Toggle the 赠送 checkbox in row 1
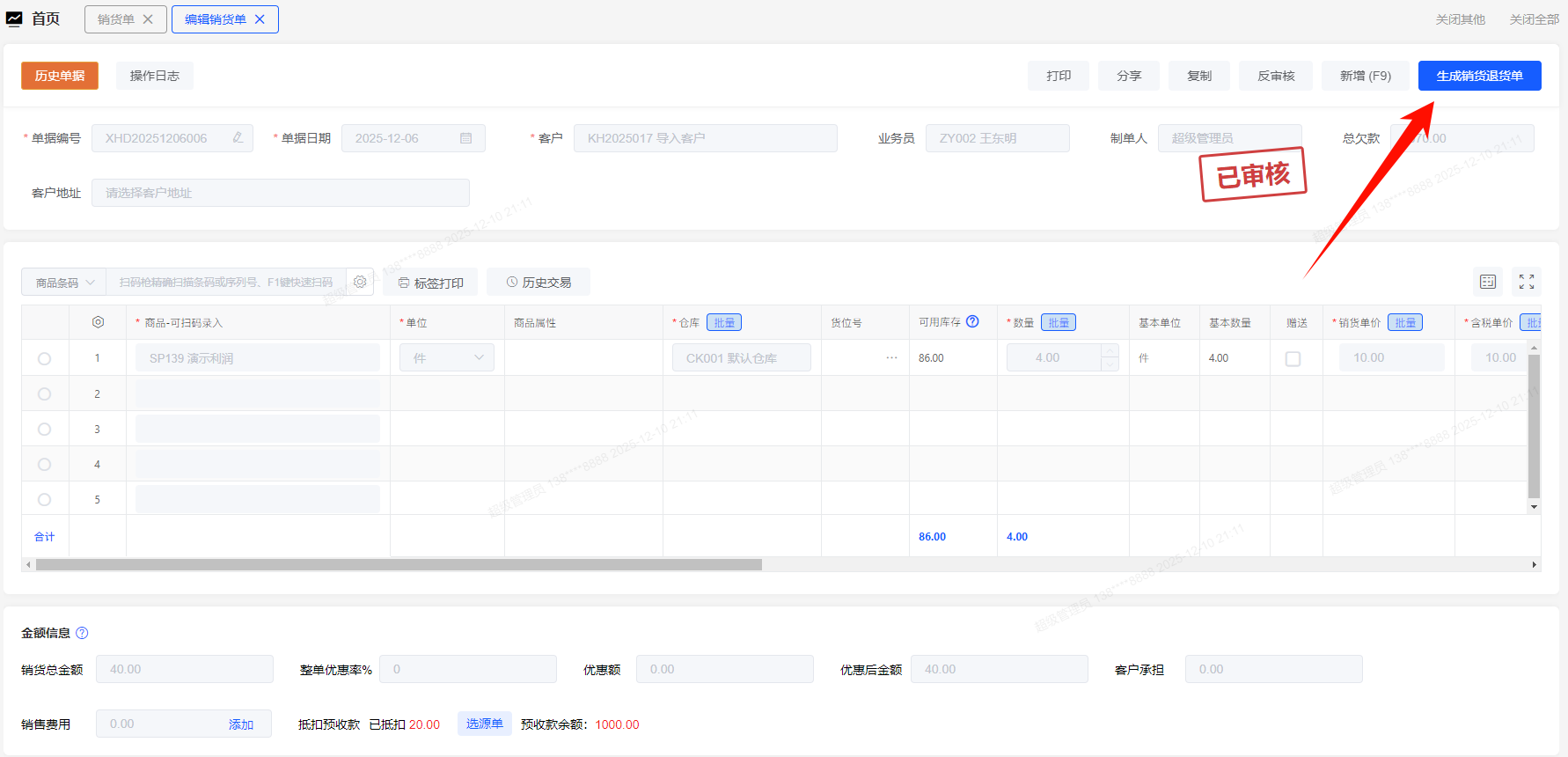 (1293, 358)
